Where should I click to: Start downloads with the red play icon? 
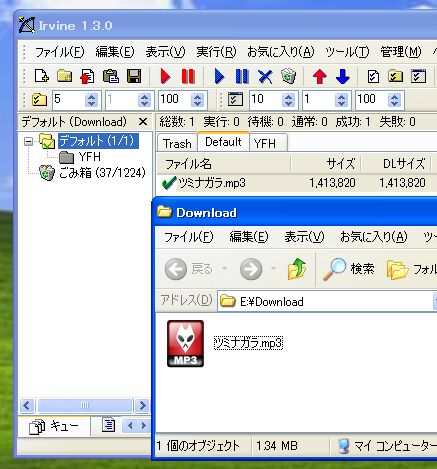pyautogui.click(x=165, y=76)
